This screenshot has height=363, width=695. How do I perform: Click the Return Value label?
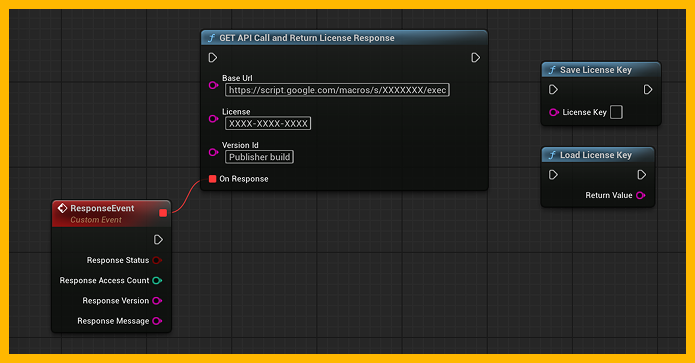pyautogui.click(x=609, y=195)
